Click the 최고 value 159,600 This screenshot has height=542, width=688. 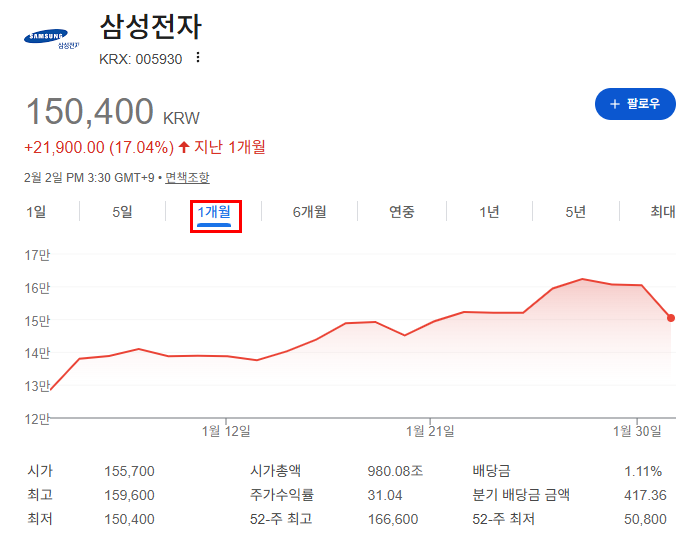pyautogui.click(x=129, y=495)
